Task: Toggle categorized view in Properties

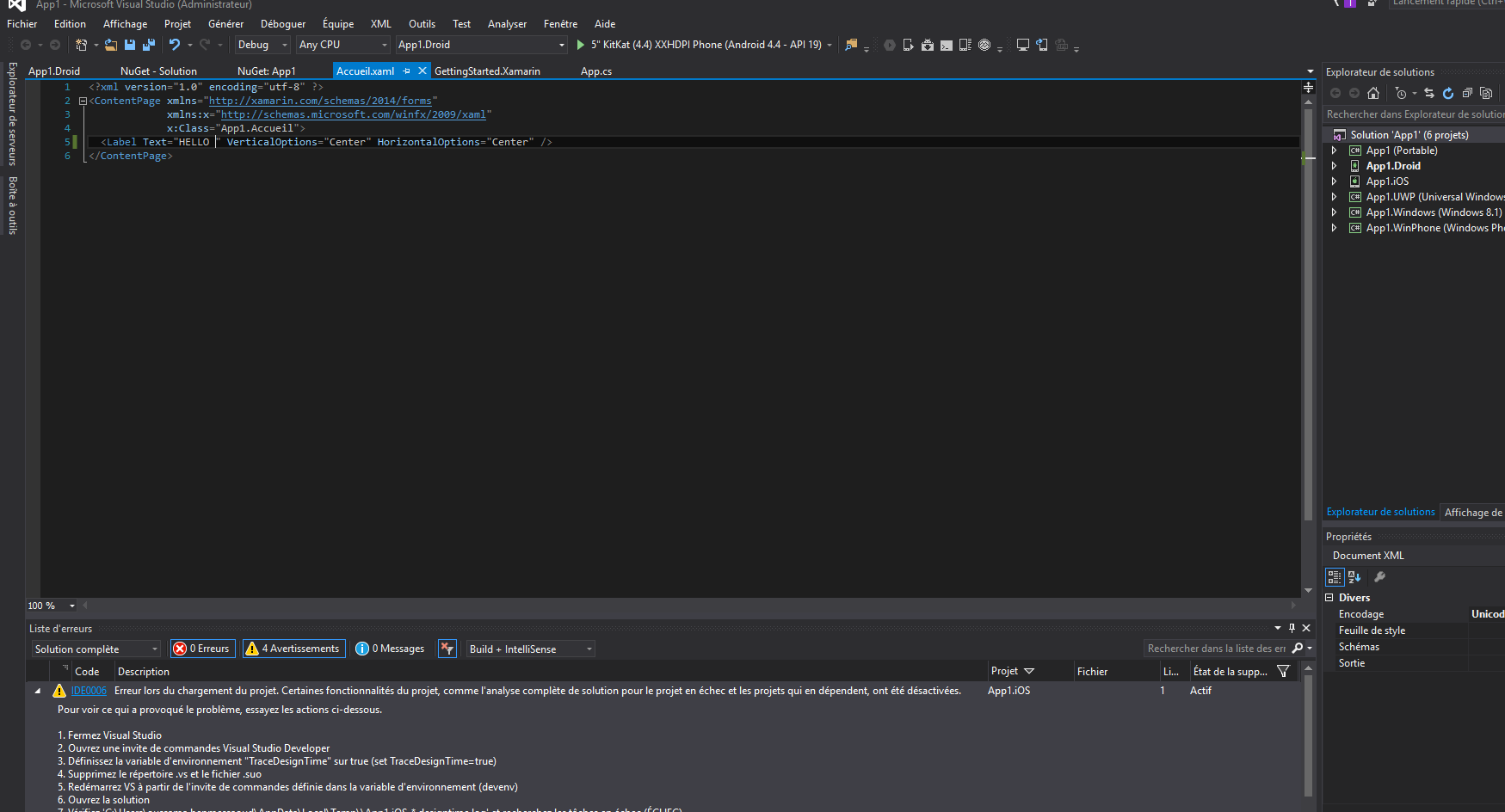Action: point(1335,577)
